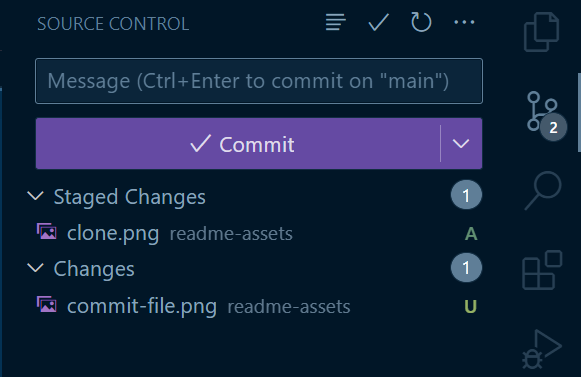The height and width of the screenshot is (377, 581).
Task: Collapse the Changes section
Action: [36, 267]
